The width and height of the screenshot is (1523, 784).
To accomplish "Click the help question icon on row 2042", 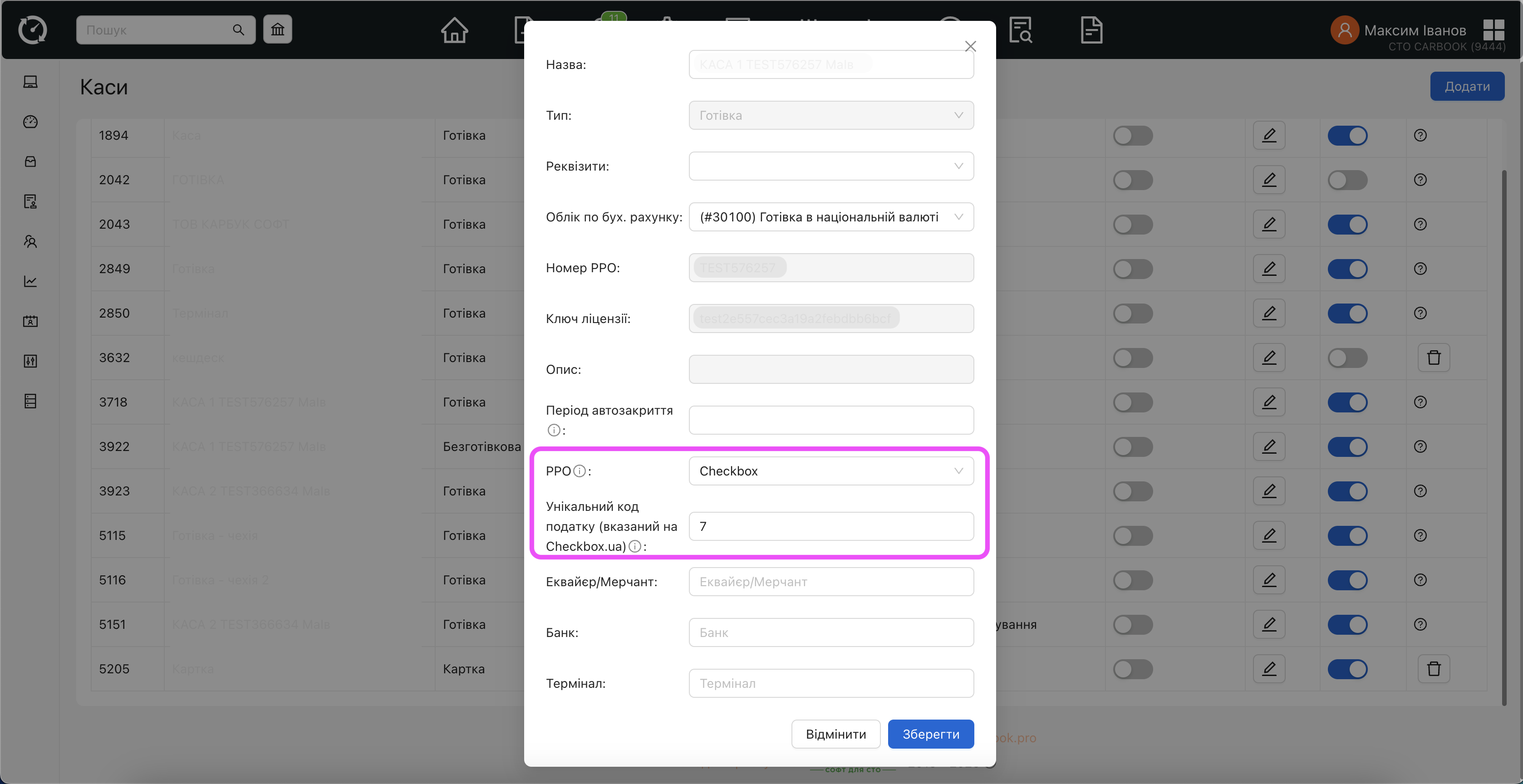I will click(1420, 180).
